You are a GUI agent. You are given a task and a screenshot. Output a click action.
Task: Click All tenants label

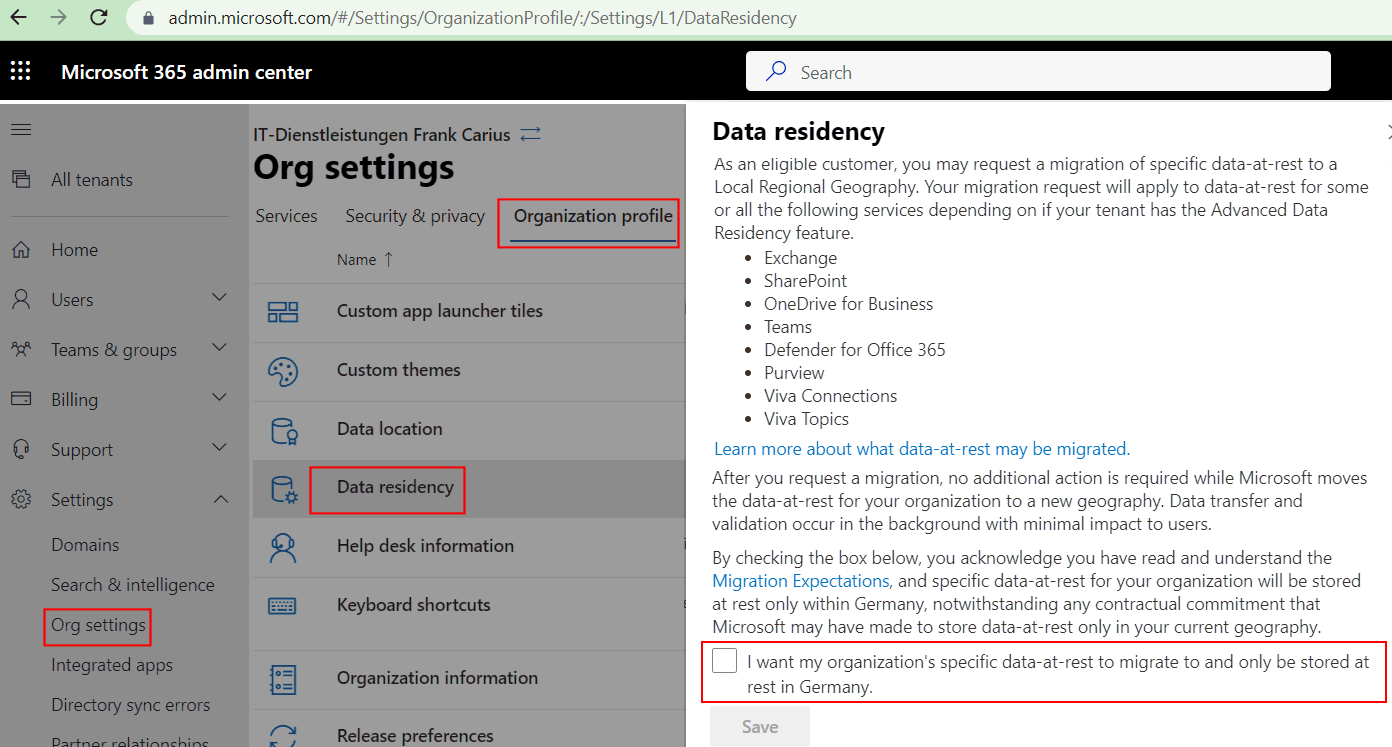[x=92, y=180]
